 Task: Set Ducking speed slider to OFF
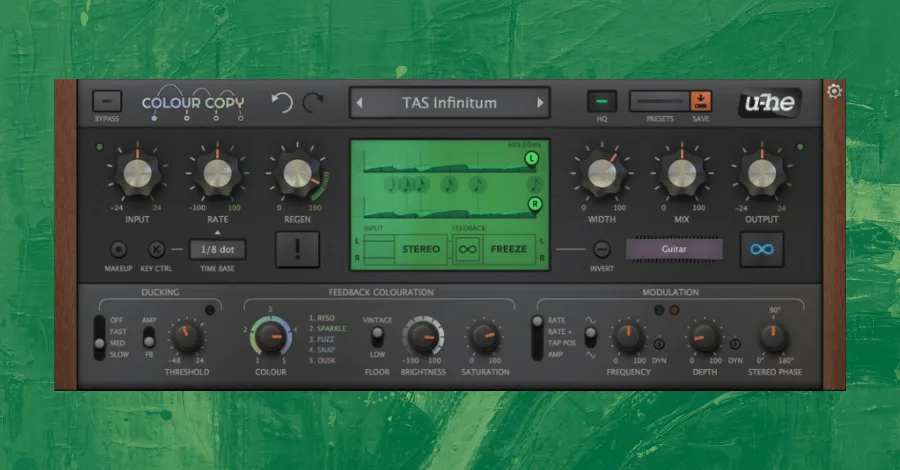click(x=117, y=320)
